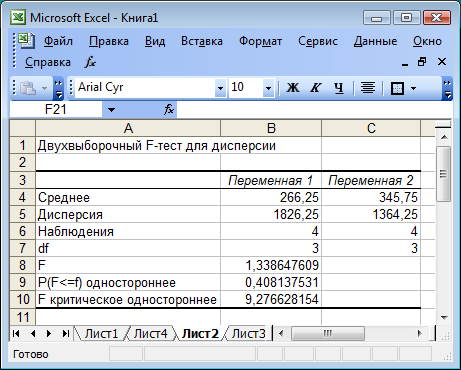Click the Select All corner button

tap(22, 128)
